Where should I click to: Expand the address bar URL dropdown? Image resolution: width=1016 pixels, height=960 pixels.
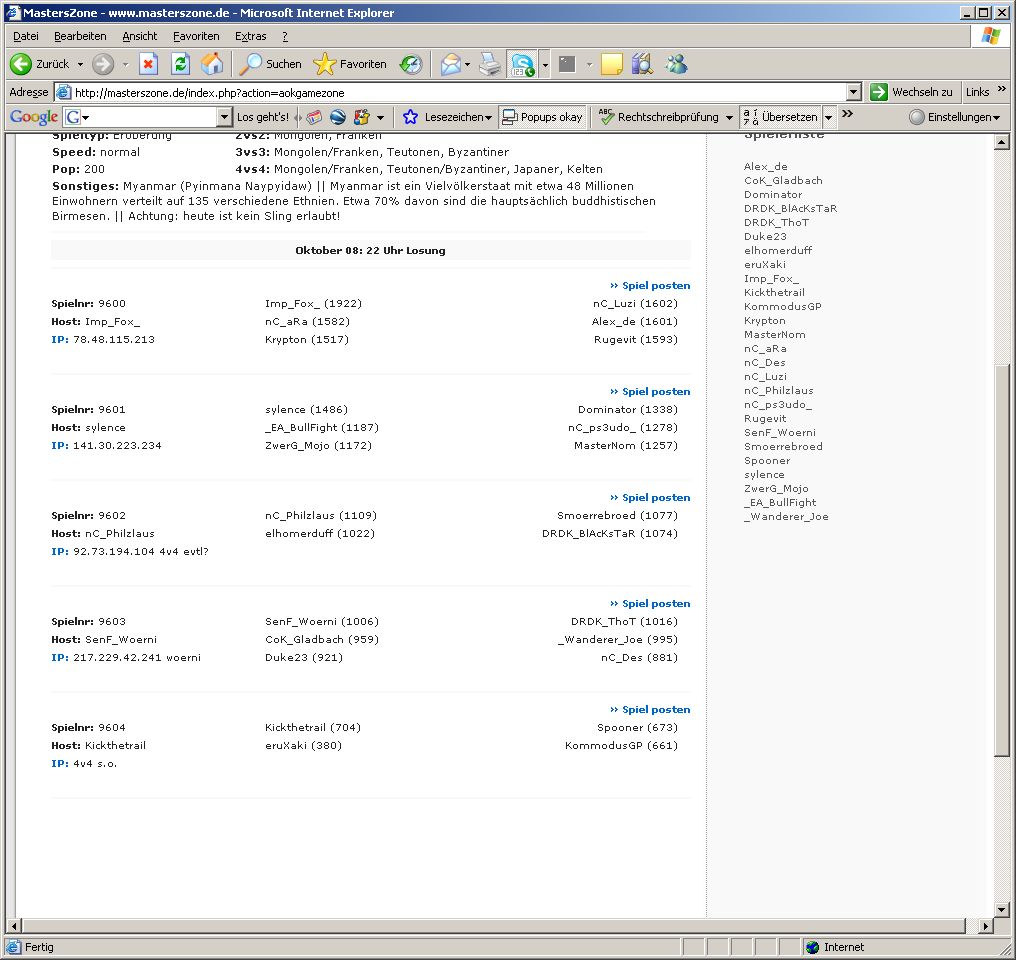point(854,93)
